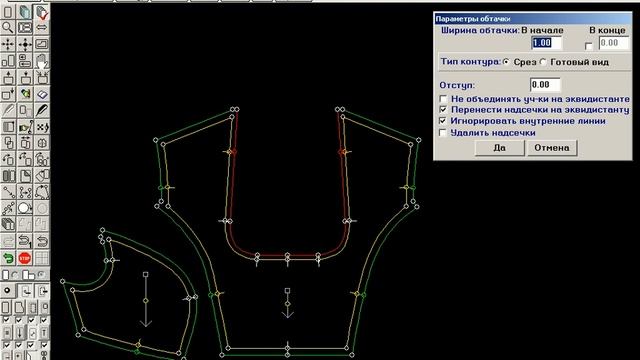Select the 3D stacked box tool

click(x=8, y=224)
